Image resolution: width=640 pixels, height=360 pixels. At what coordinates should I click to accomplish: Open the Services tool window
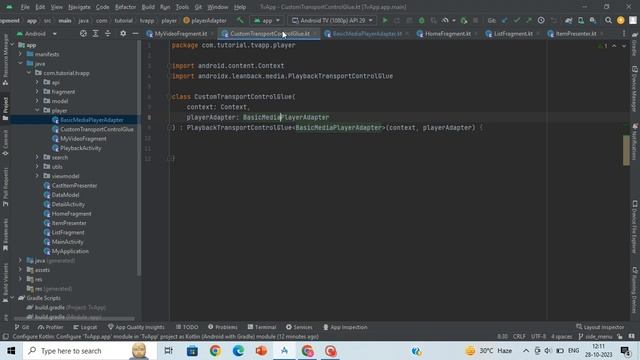click(x=299, y=327)
